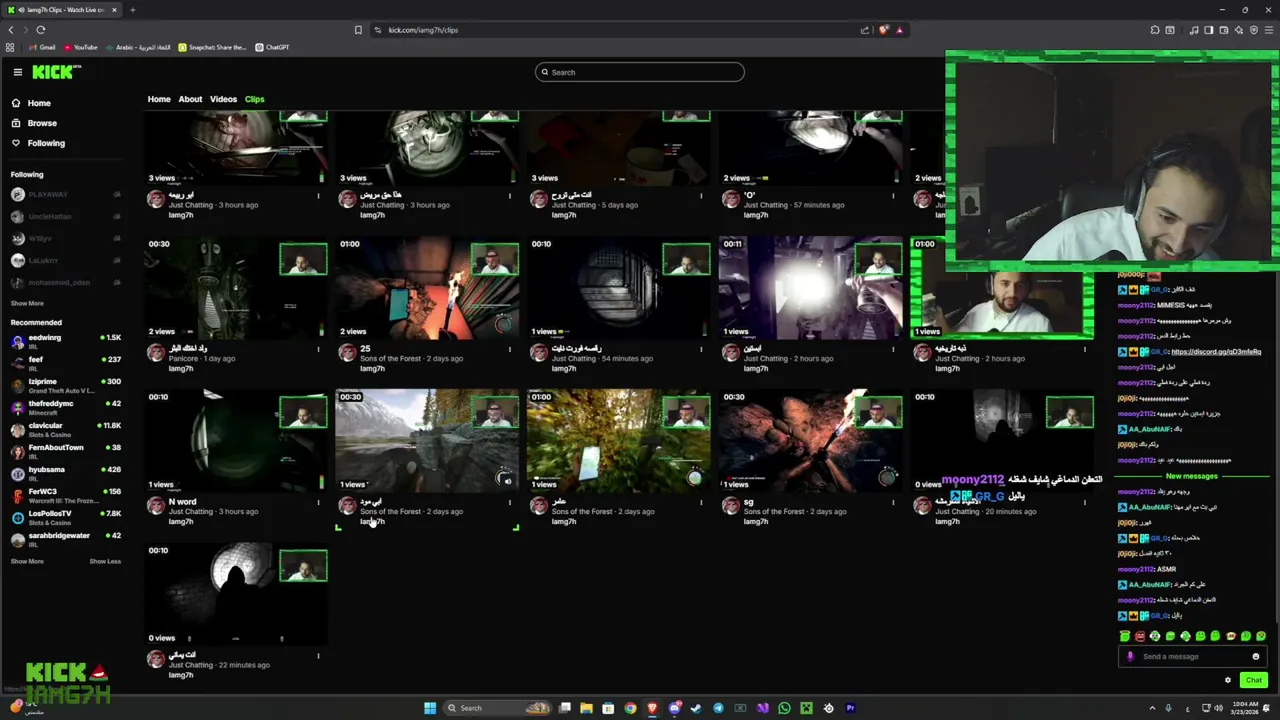Select the Iamg7h Clips browser tab
This screenshot has height=720, width=1280.
click(x=62, y=10)
